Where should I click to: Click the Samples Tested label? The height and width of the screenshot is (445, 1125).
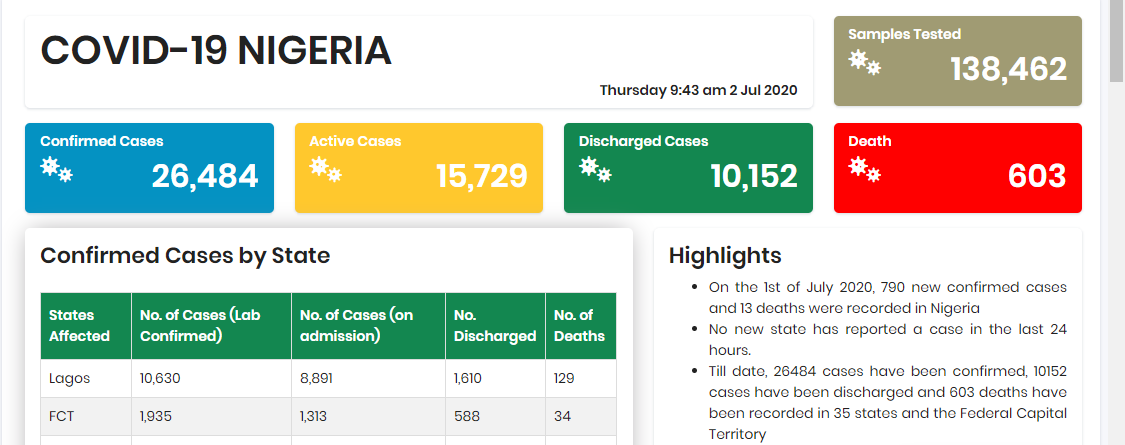click(904, 34)
